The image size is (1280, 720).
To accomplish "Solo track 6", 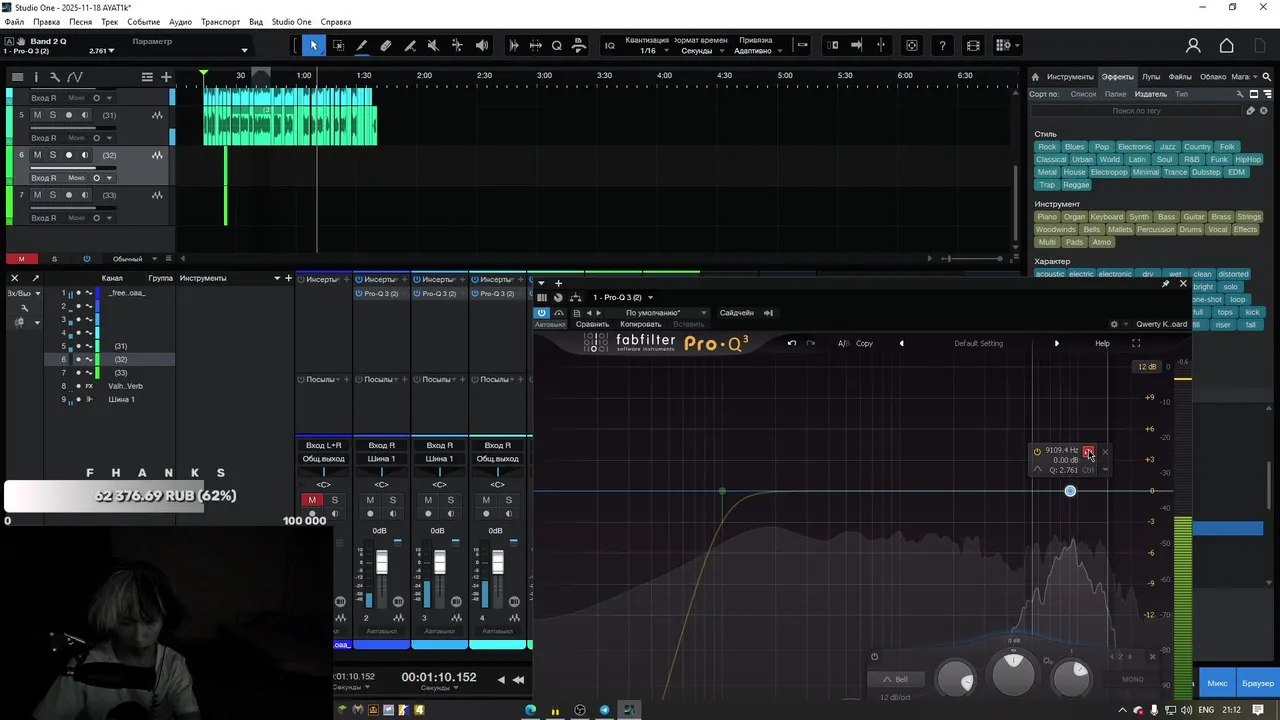I will 53,155.
